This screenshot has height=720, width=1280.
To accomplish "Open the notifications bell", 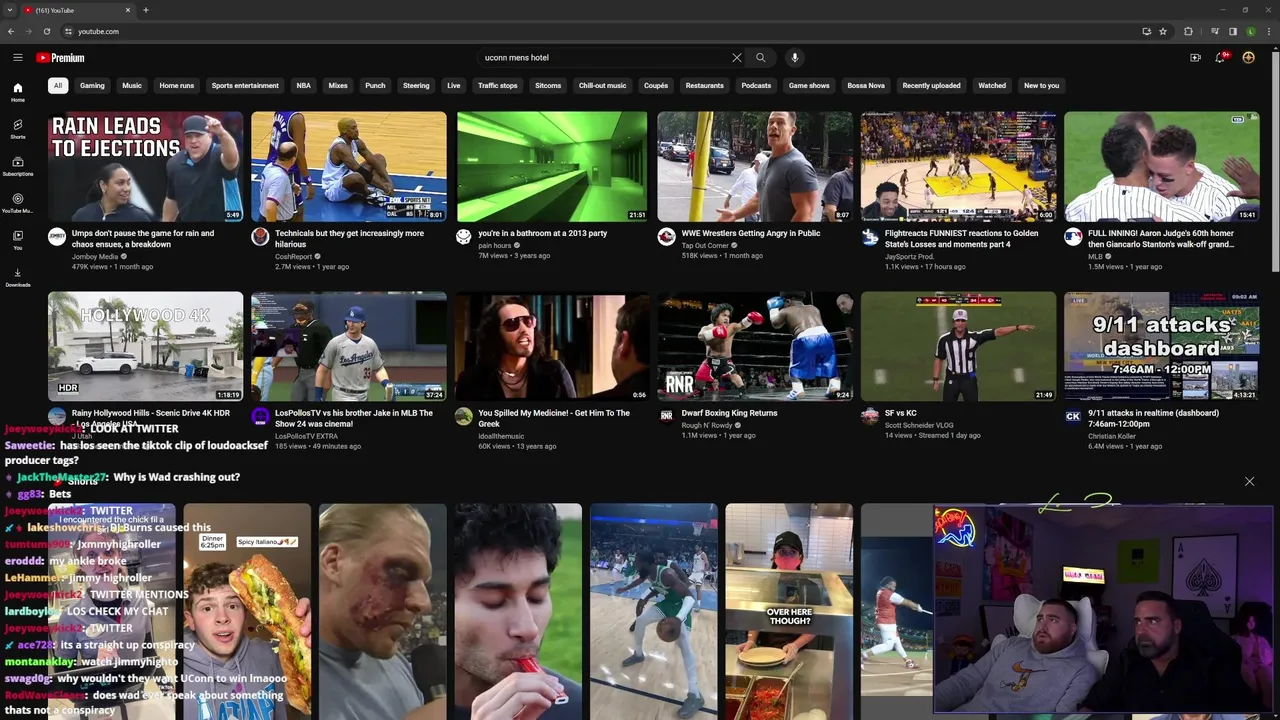I will [1221, 58].
